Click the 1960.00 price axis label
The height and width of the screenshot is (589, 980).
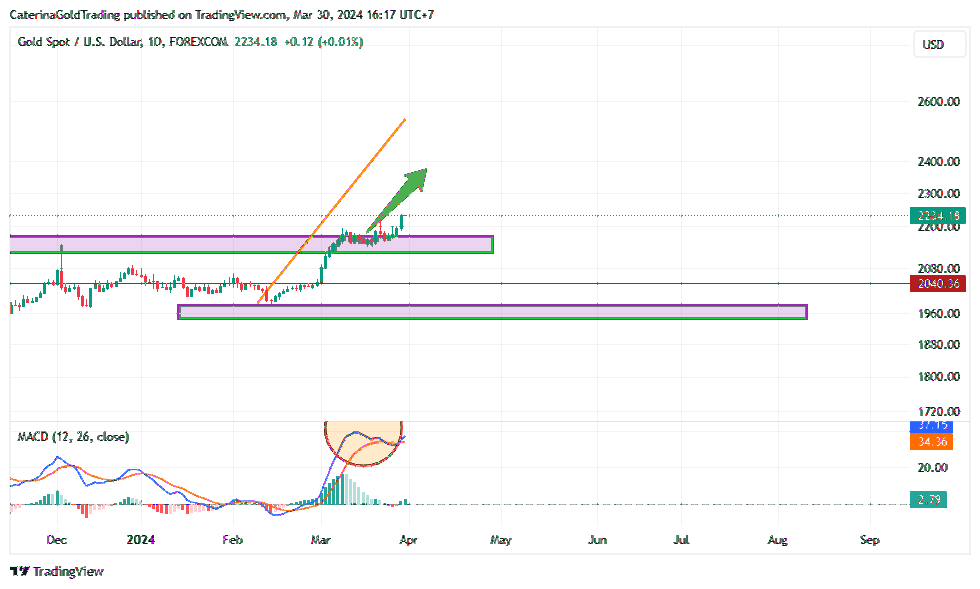point(938,314)
